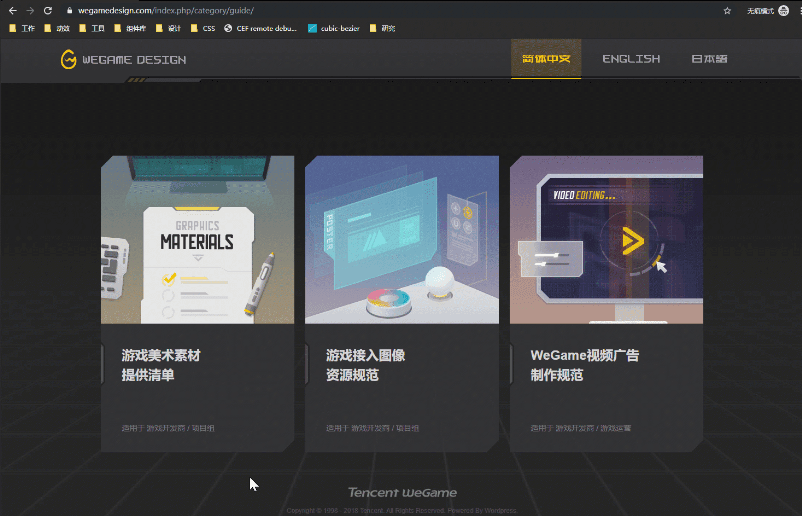The height and width of the screenshot is (516, 802).
Task: Select the 简体中文 language tab
Action: pos(546,59)
